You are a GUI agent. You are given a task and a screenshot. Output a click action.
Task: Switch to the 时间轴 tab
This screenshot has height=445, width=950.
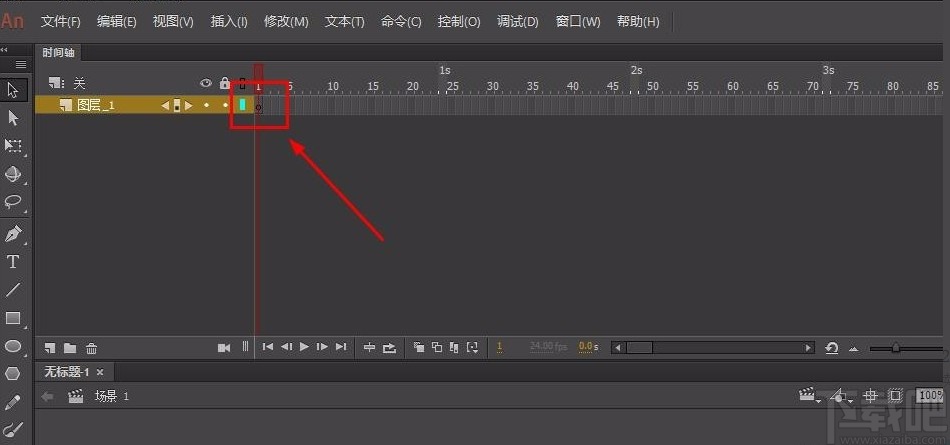pyautogui.click(x=58, y=53)
